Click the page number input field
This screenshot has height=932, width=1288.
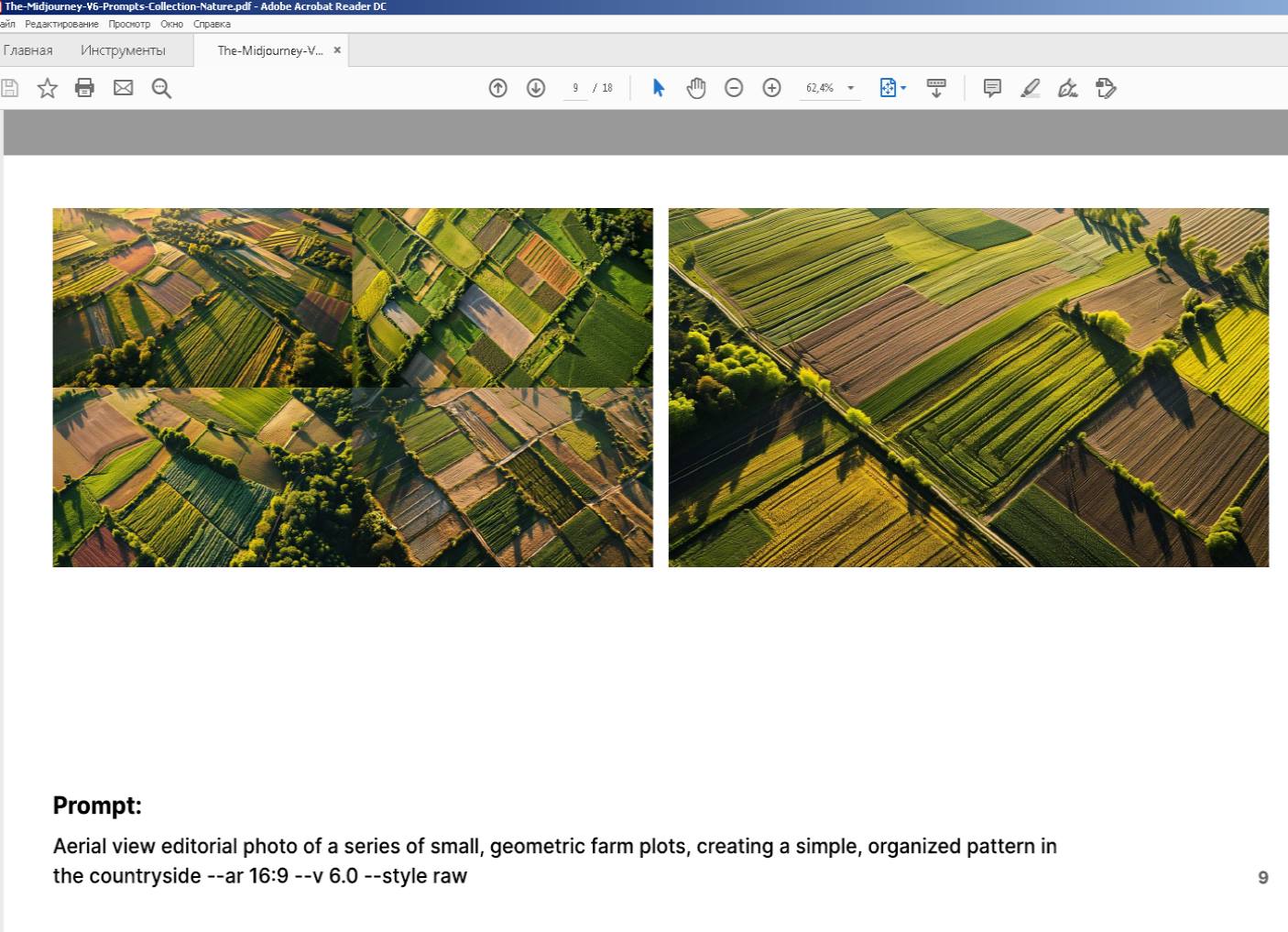click(x=575, y=88)
